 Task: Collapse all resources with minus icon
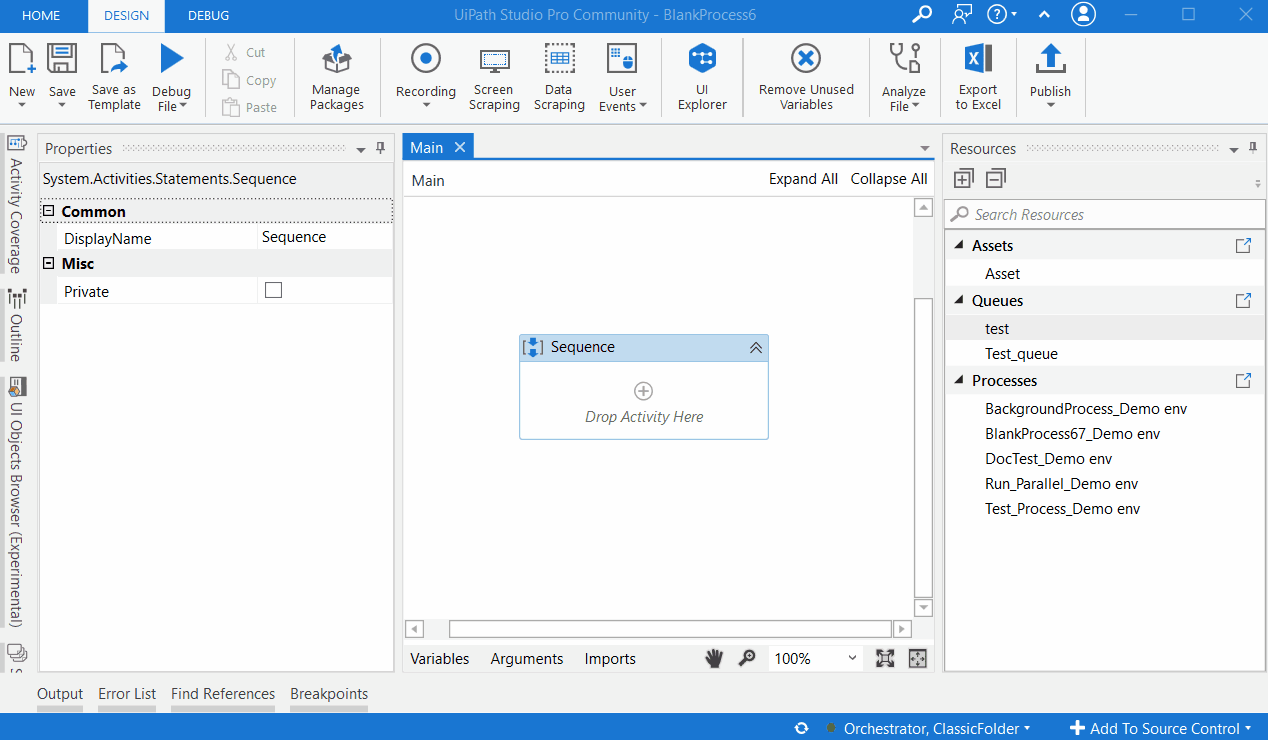point(996,179)
